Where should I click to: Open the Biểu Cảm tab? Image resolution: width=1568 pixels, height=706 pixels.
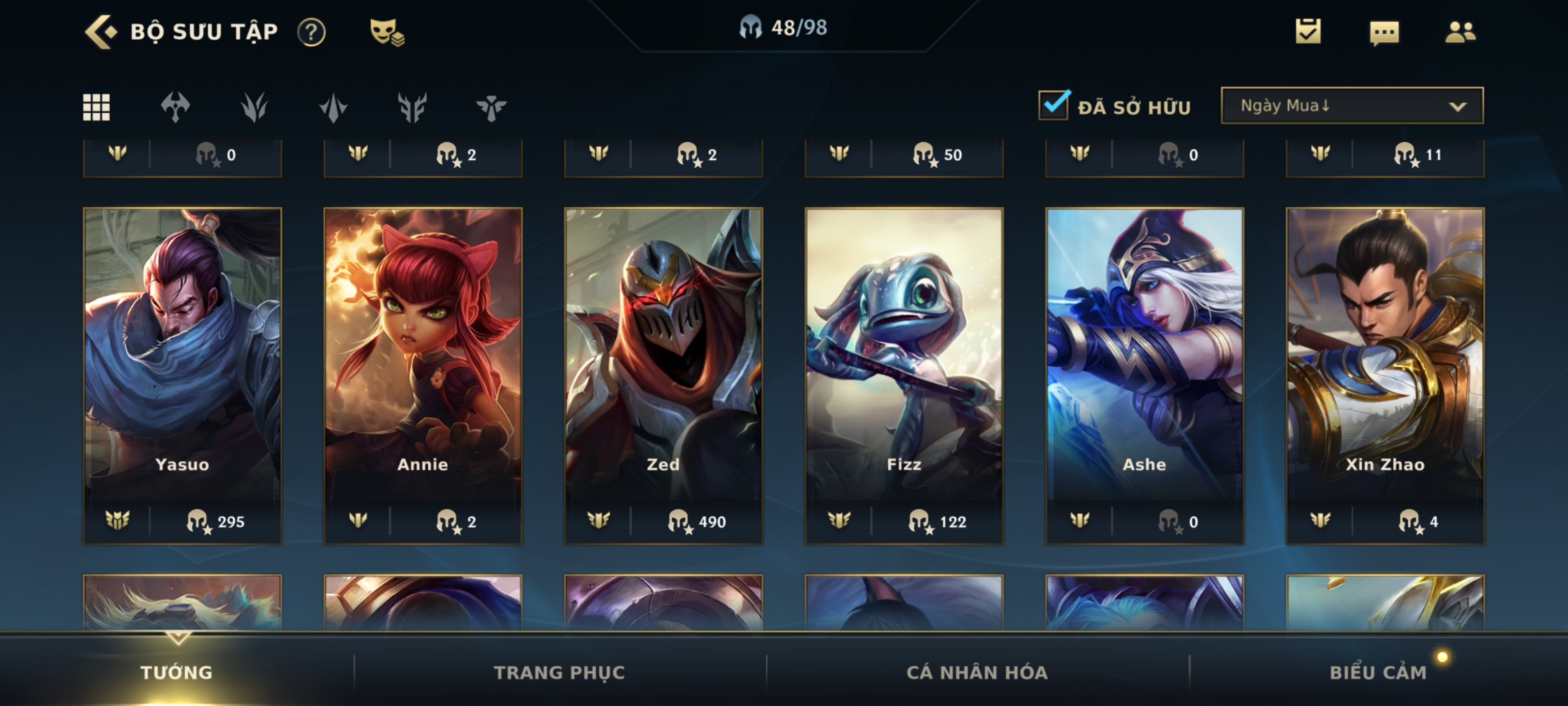(x=1378, y=672)
